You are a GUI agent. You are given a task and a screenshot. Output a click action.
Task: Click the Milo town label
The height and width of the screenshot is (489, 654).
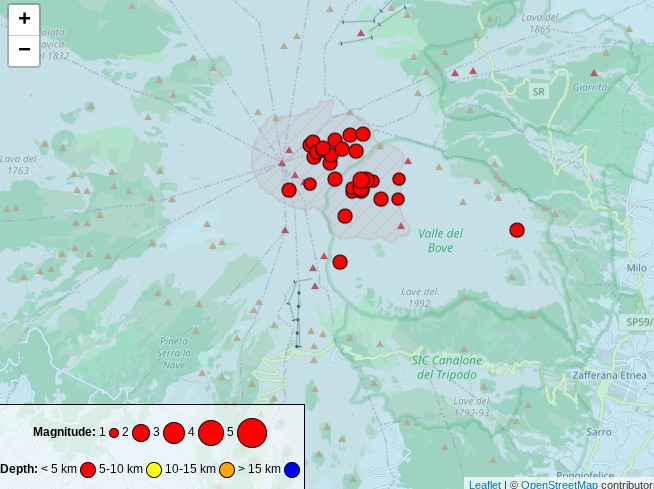(x=636, y=268)
